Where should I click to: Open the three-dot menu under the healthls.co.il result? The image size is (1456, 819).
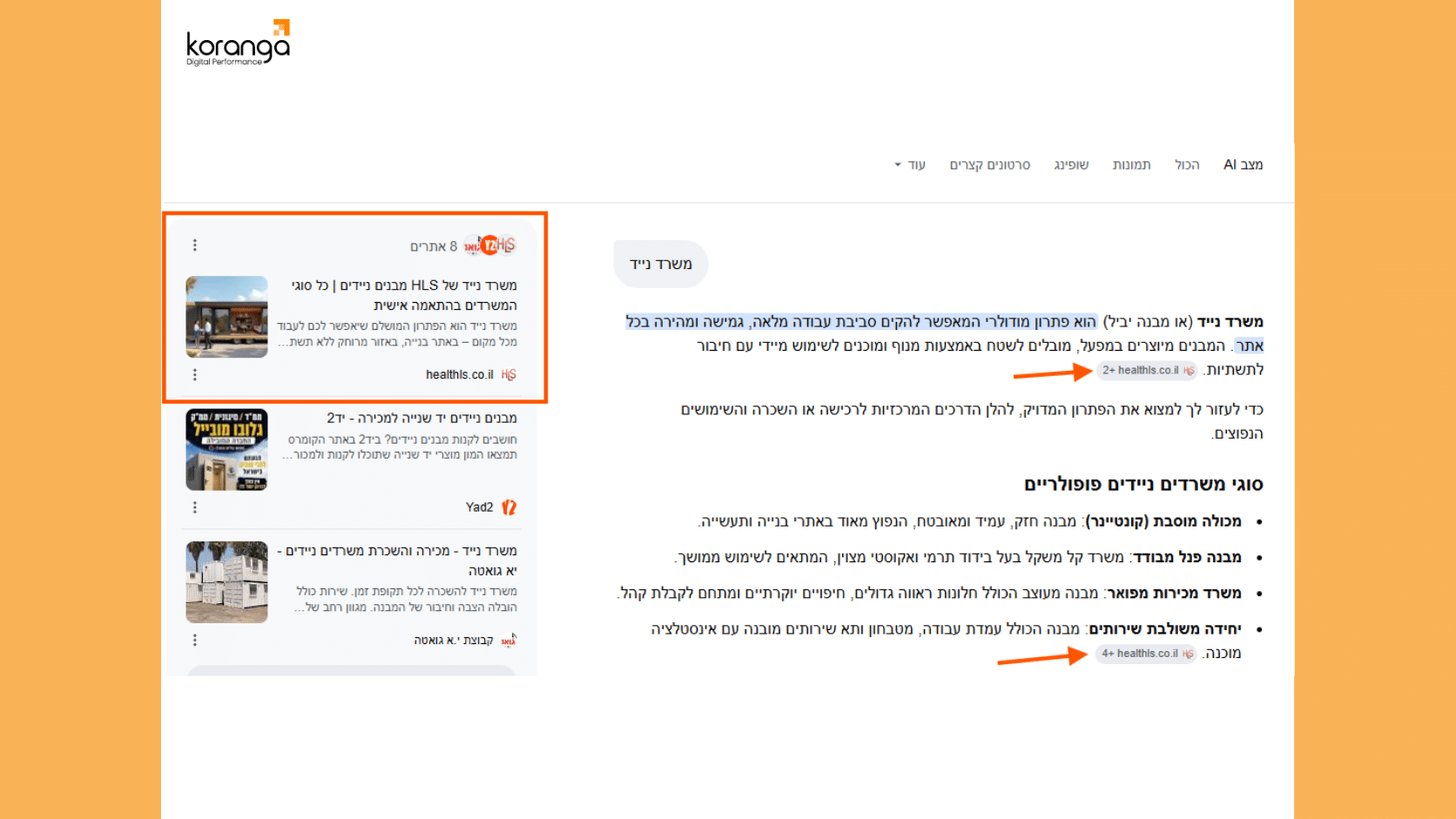pyautogui.click(x=195, y=375)
